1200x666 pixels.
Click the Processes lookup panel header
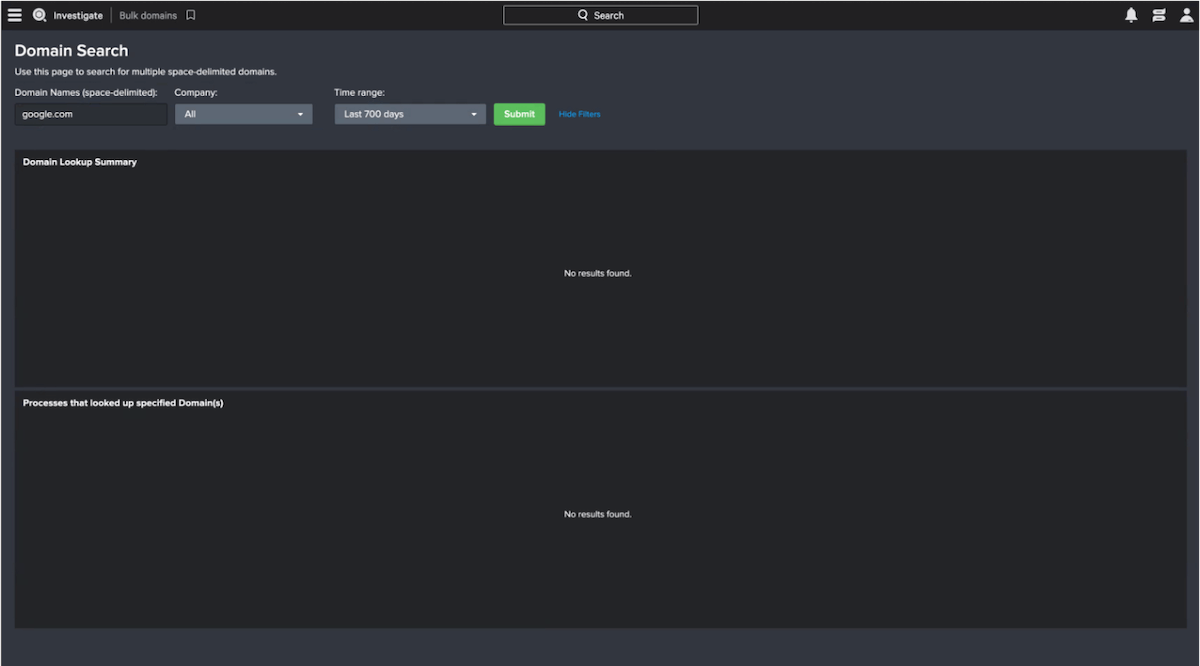click(122, 402)
